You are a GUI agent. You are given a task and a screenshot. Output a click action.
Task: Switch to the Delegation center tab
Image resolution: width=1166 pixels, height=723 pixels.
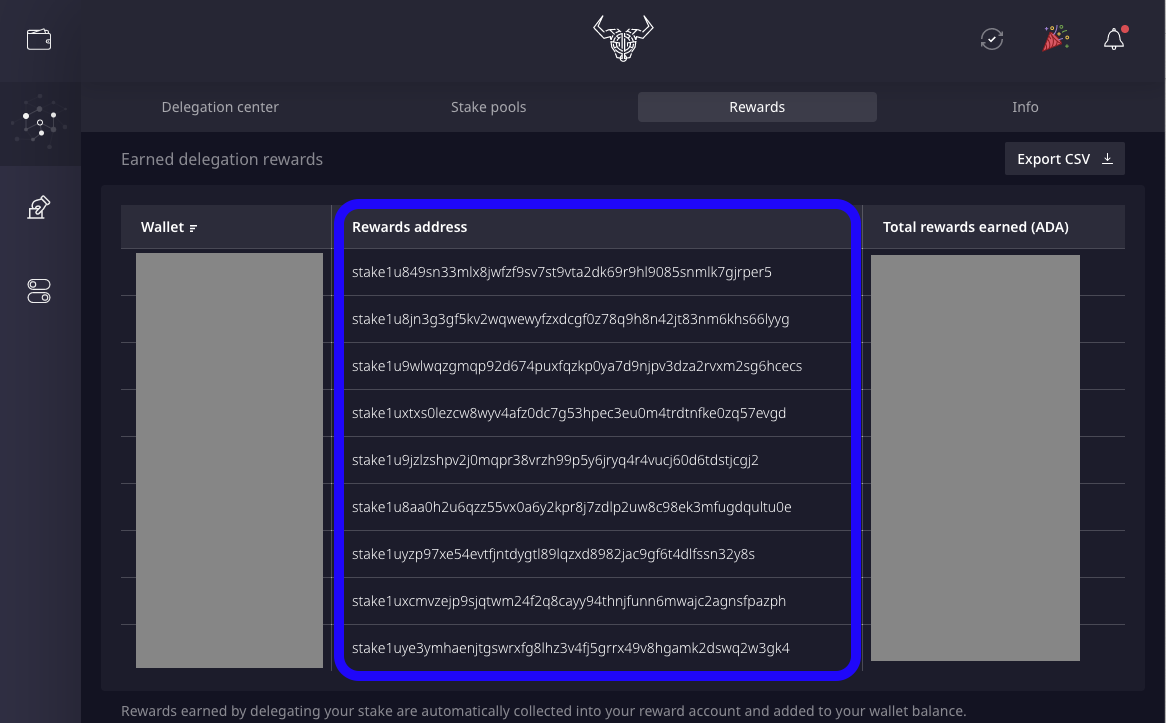tap(220, 107)
